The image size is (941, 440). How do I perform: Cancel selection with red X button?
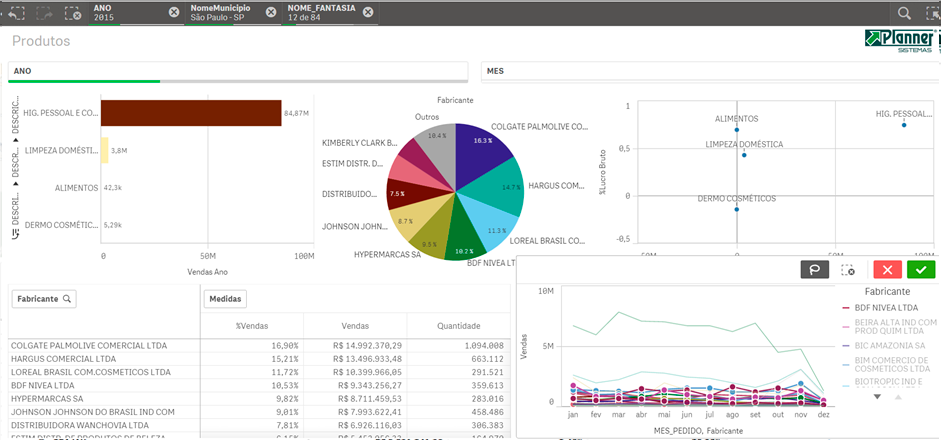pos(886,269)
